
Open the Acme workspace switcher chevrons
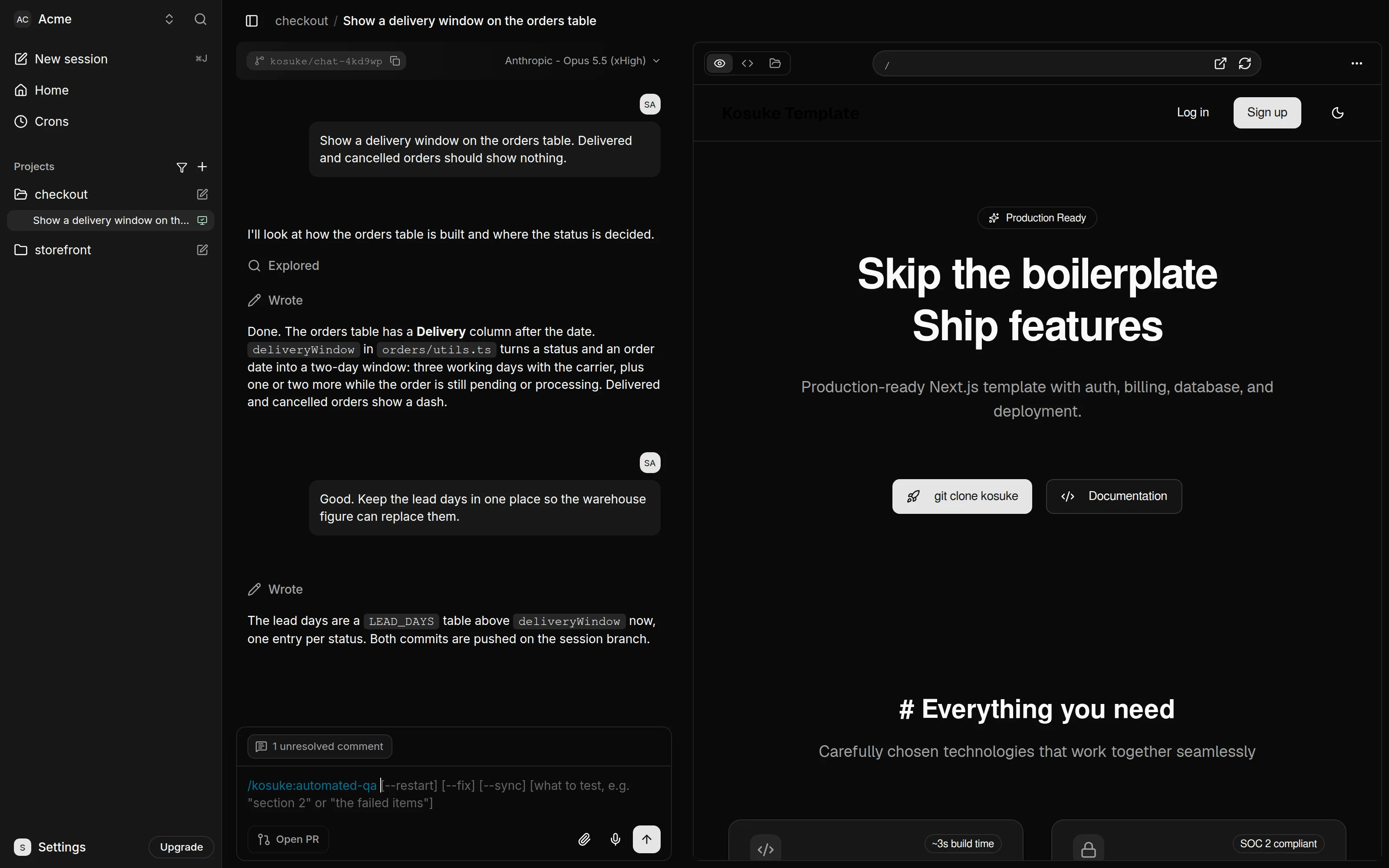click(169, 20)
